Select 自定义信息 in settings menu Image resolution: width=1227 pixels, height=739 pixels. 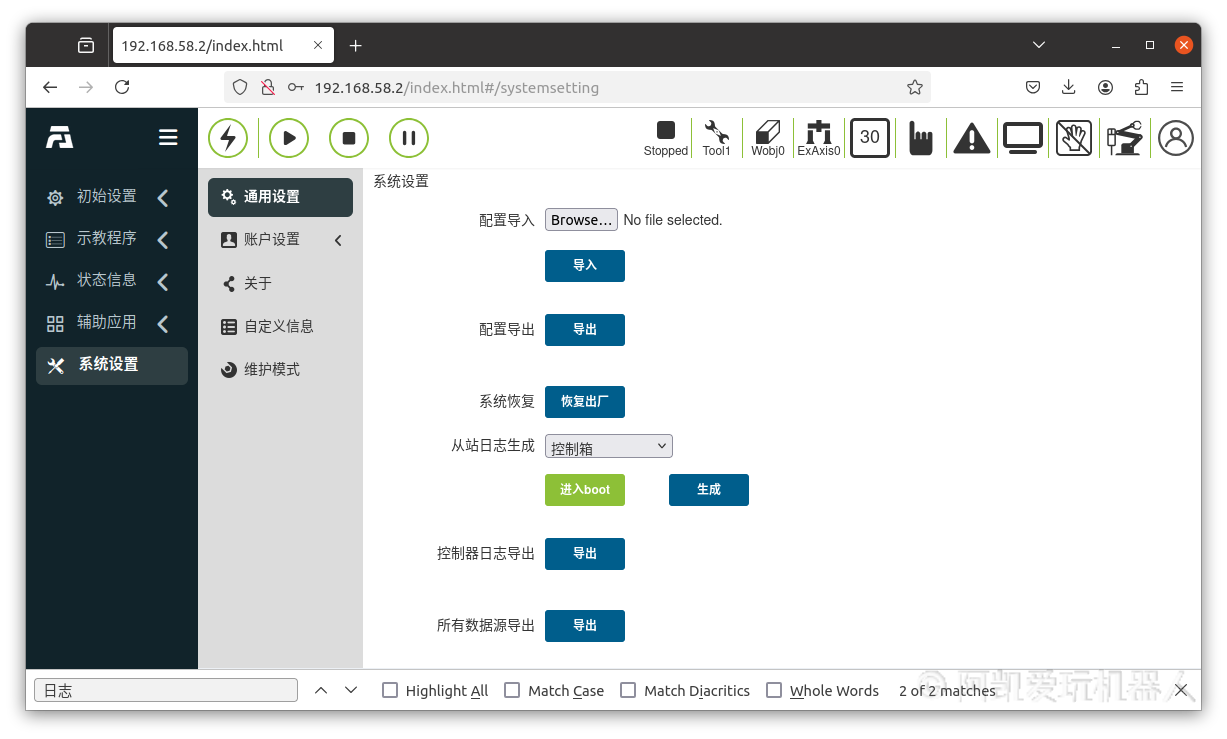(x=278, y=326)
